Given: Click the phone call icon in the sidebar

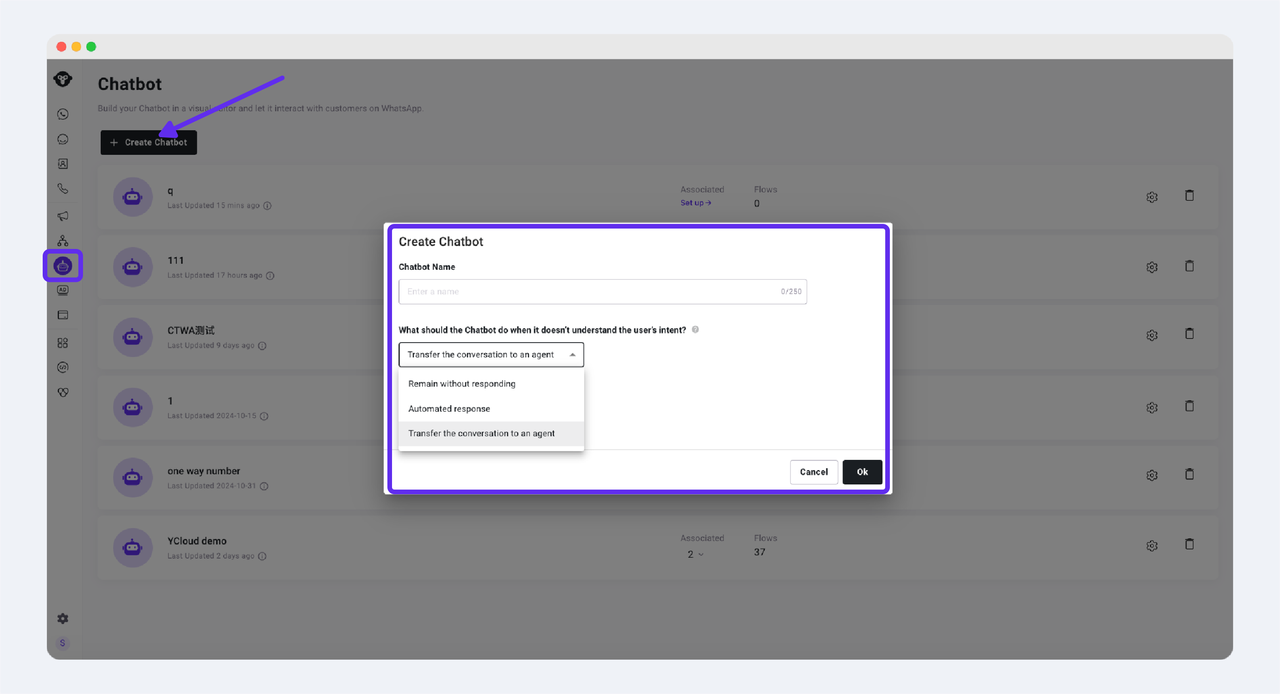Looking at the screenshot, I should tap(63, 189).
